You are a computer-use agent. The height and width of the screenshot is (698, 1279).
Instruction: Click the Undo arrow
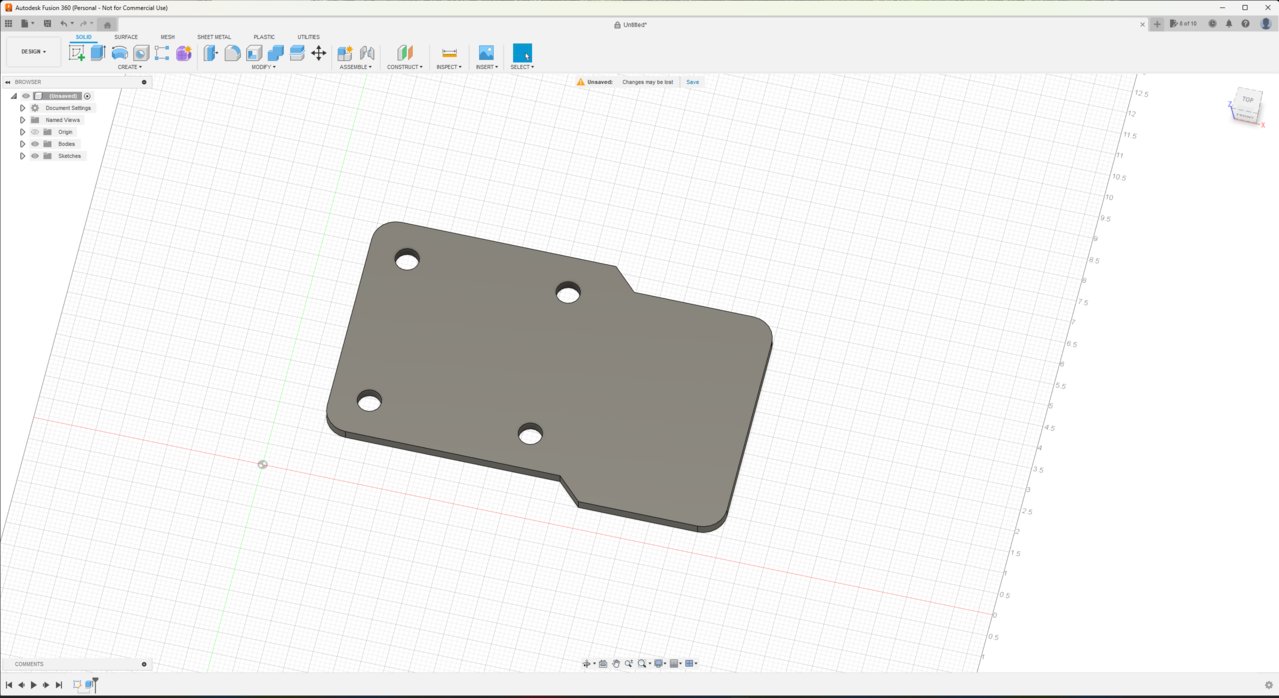[64, 23]
